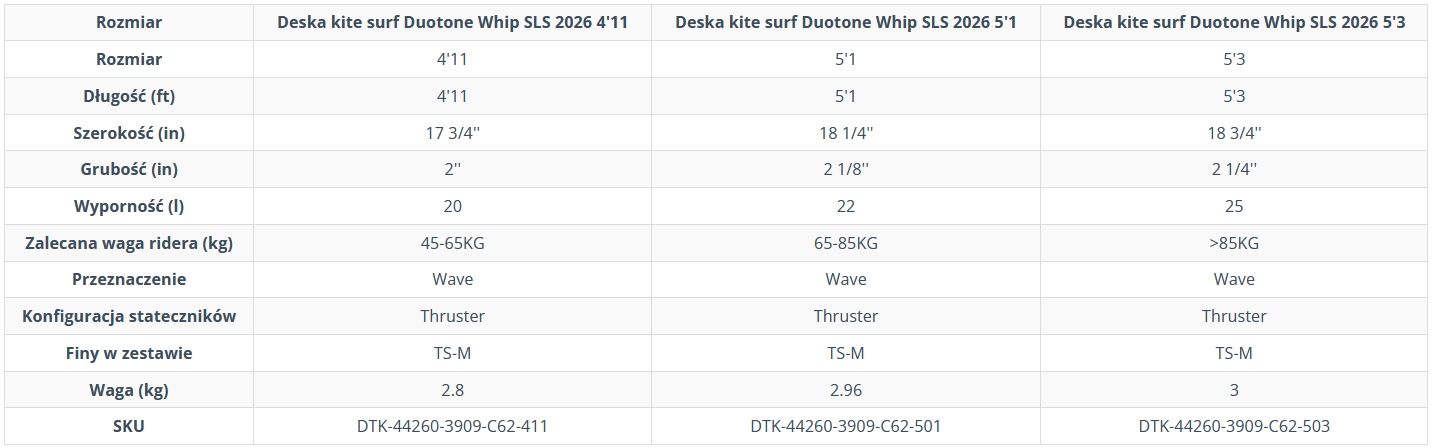Click the volume value 25
The height and width of the screenshot is (448, 1432).
[x=1234, y=206]
